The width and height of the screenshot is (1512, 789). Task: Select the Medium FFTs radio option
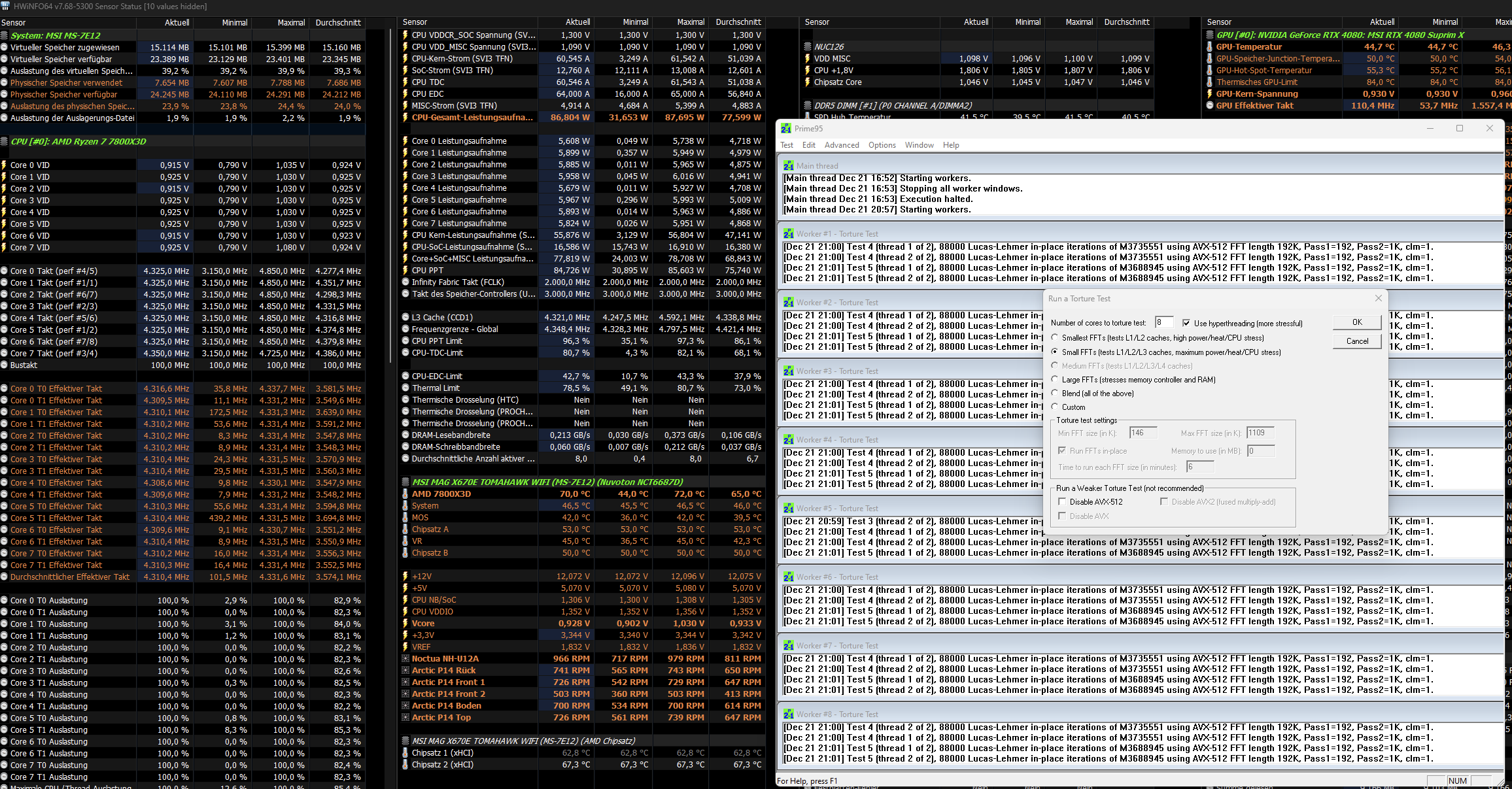1054,365
